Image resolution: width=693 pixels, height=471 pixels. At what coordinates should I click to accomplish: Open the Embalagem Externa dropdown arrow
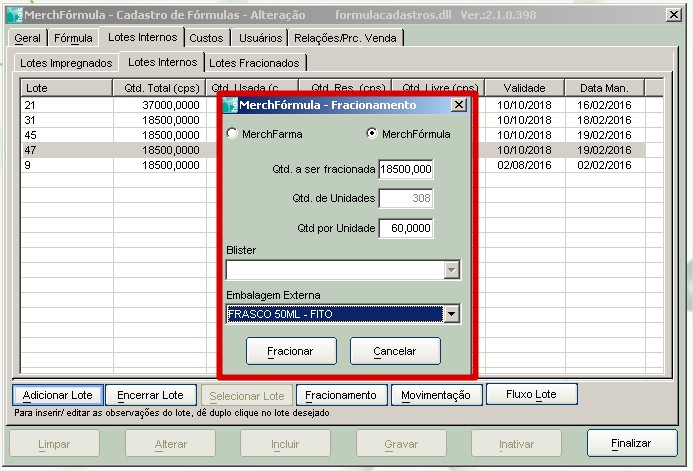(452, 314)
